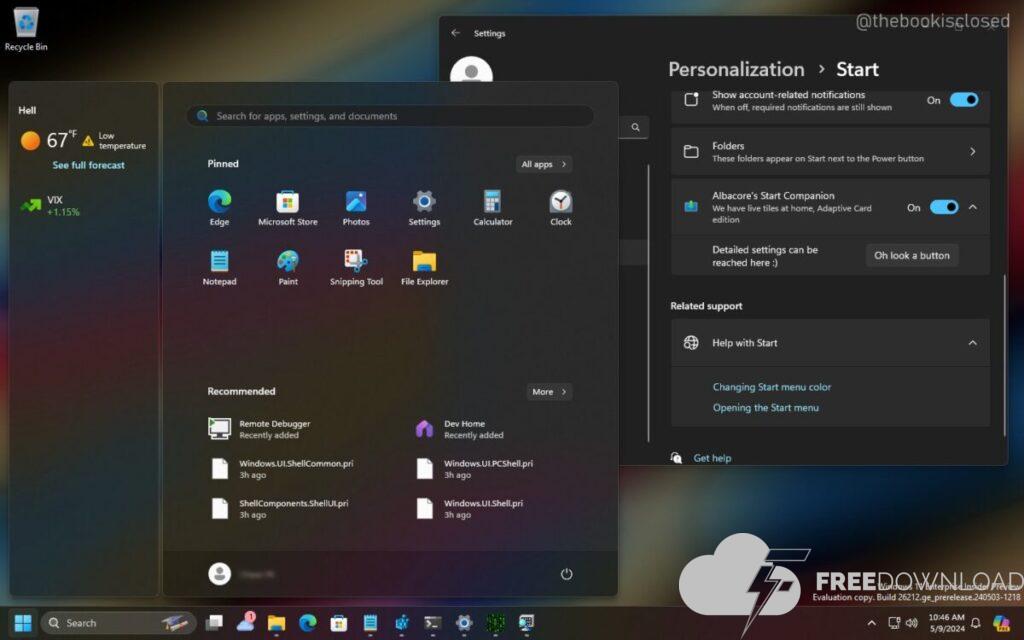
Task: Click 'See full forecast' weather link
Action: pos(89,165)
